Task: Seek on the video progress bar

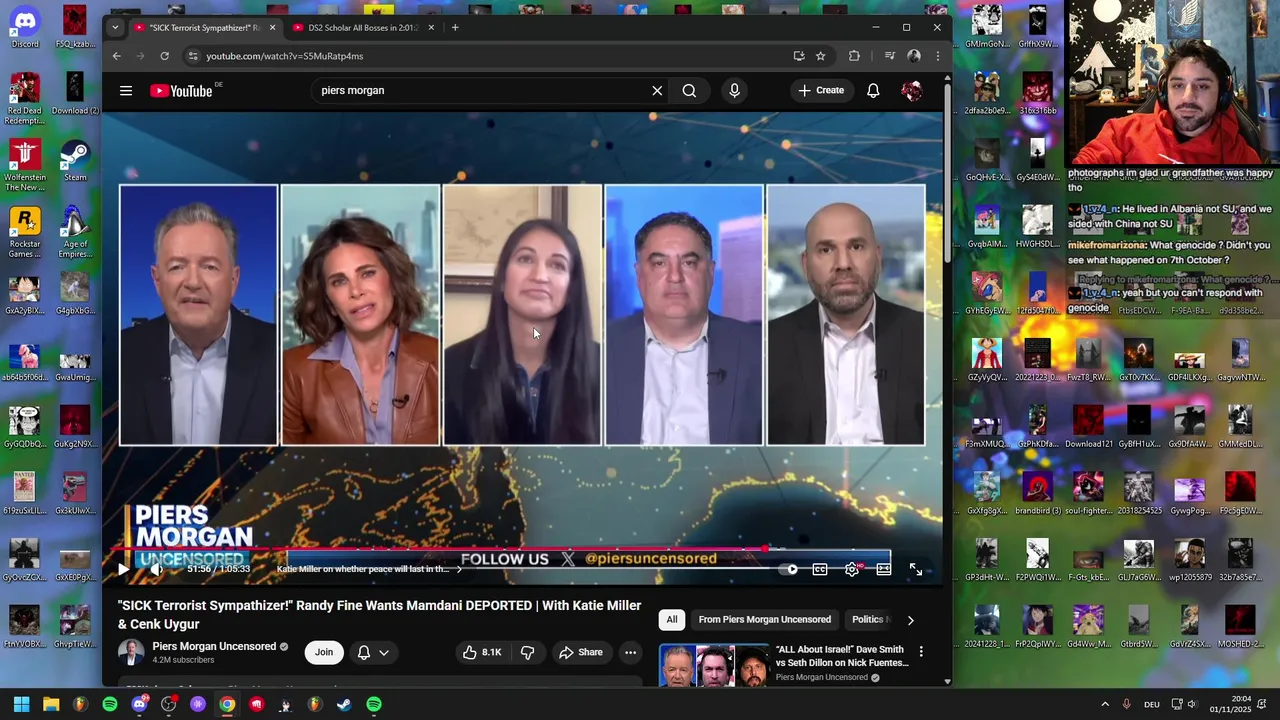Action: point(522,549)
